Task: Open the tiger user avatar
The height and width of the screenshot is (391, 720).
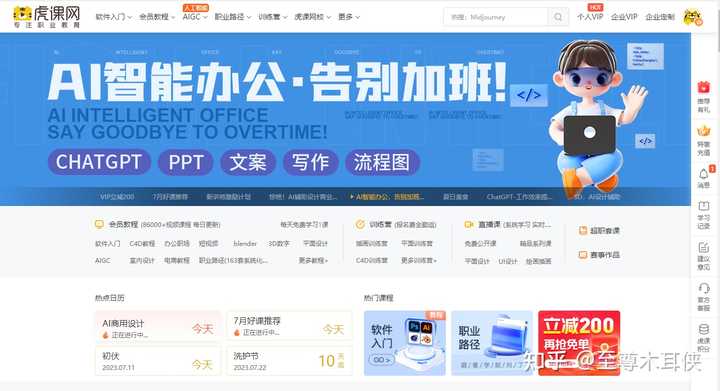Action: (692, 17)
